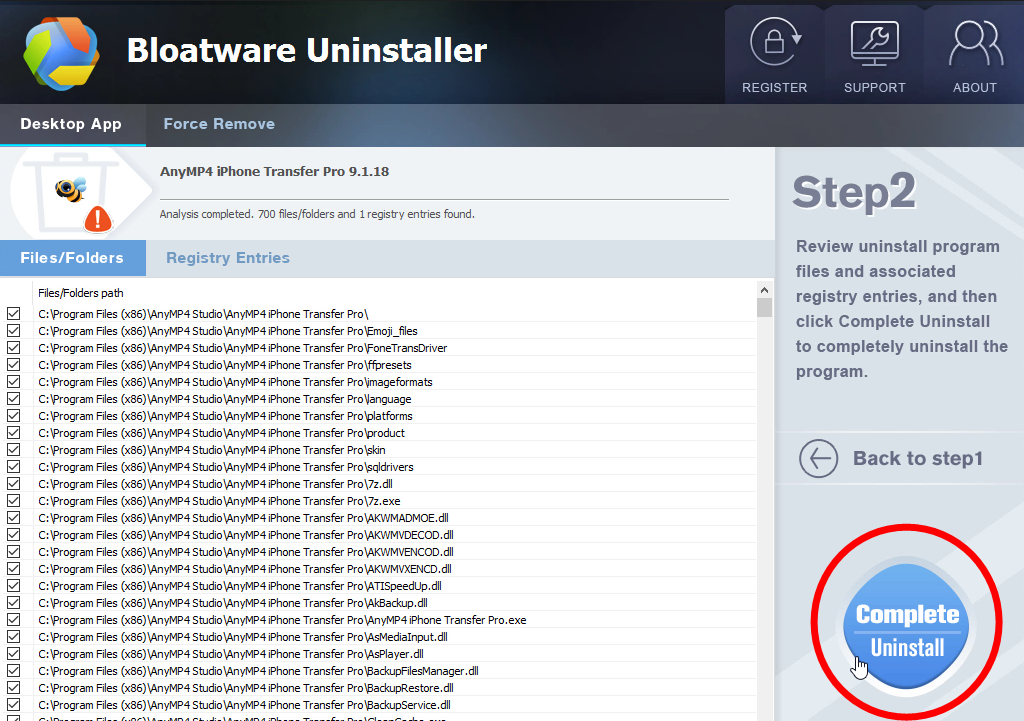Click the Back to step1 label
This screenshot has width=1024, height=721.
tap(918, 458)
